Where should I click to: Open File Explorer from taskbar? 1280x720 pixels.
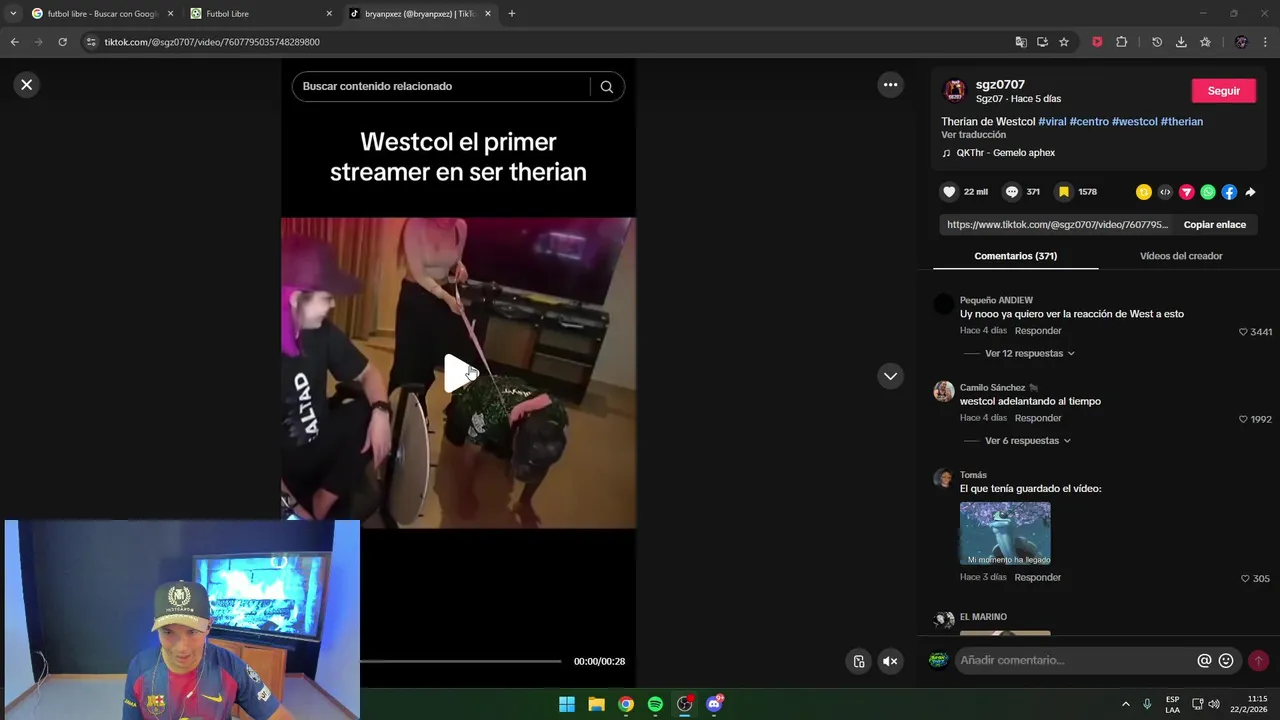[x=596, y=704]
